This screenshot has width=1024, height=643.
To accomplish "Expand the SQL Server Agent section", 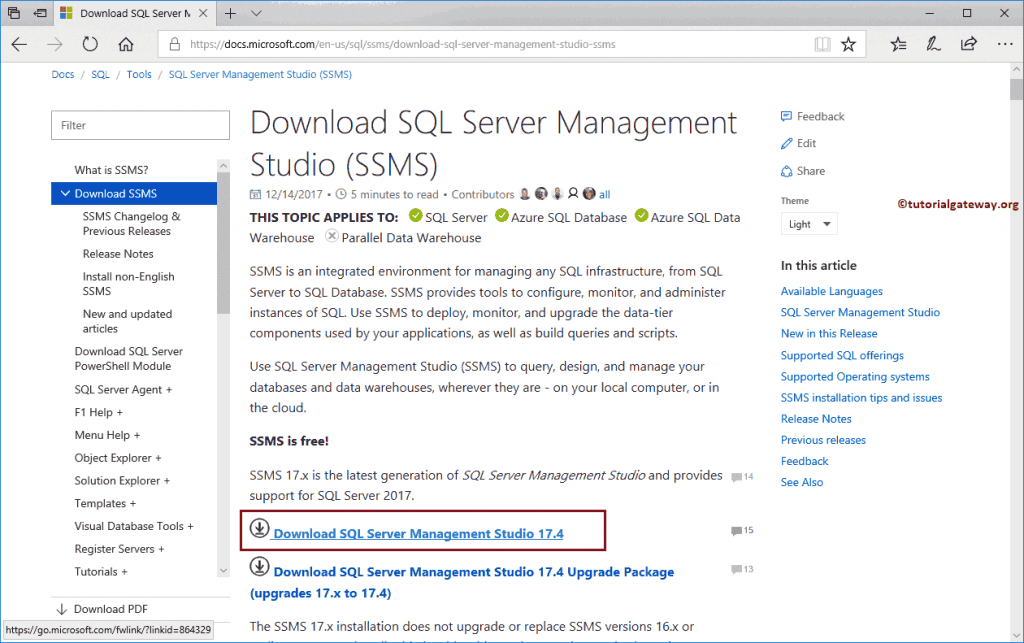I will pyautogui.click(x=124, y=389).
